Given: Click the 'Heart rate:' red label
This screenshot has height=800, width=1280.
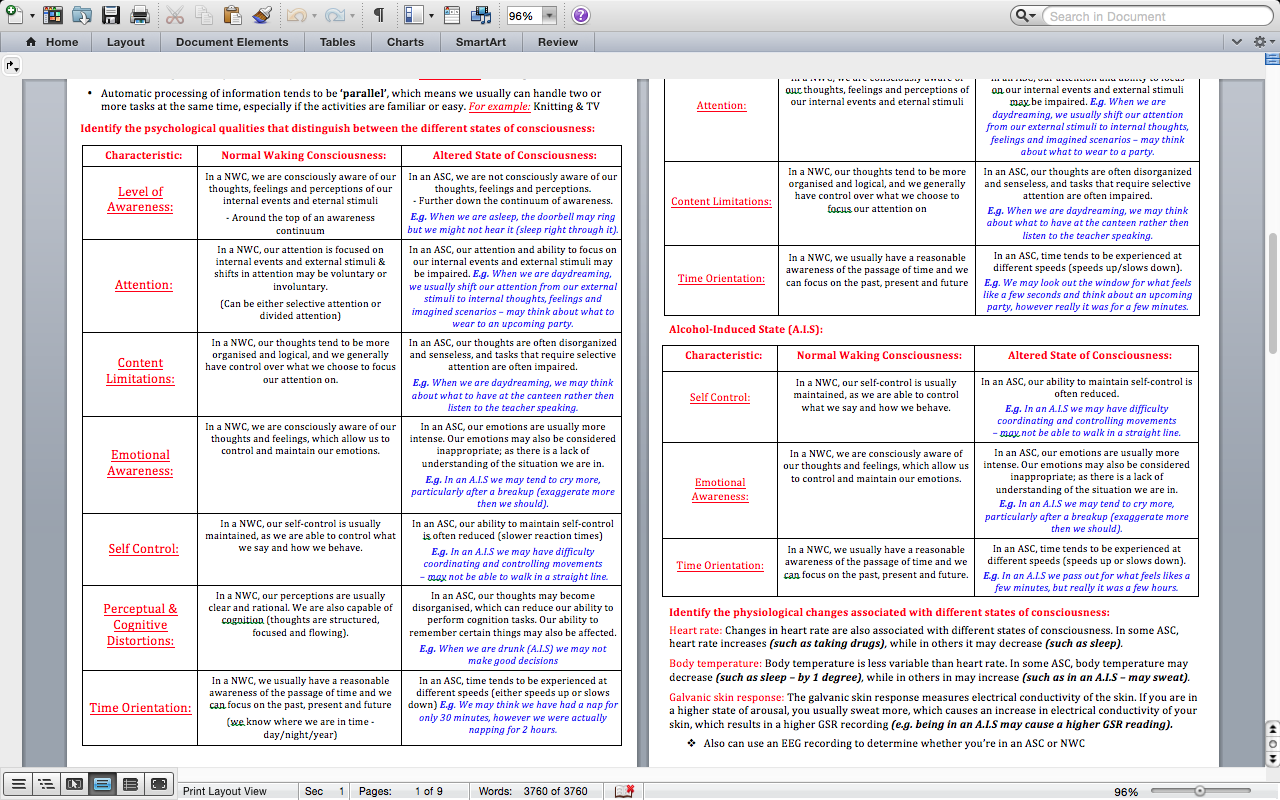Looking at the screenshot, I should pyautogui.click(x=695, y=630).
